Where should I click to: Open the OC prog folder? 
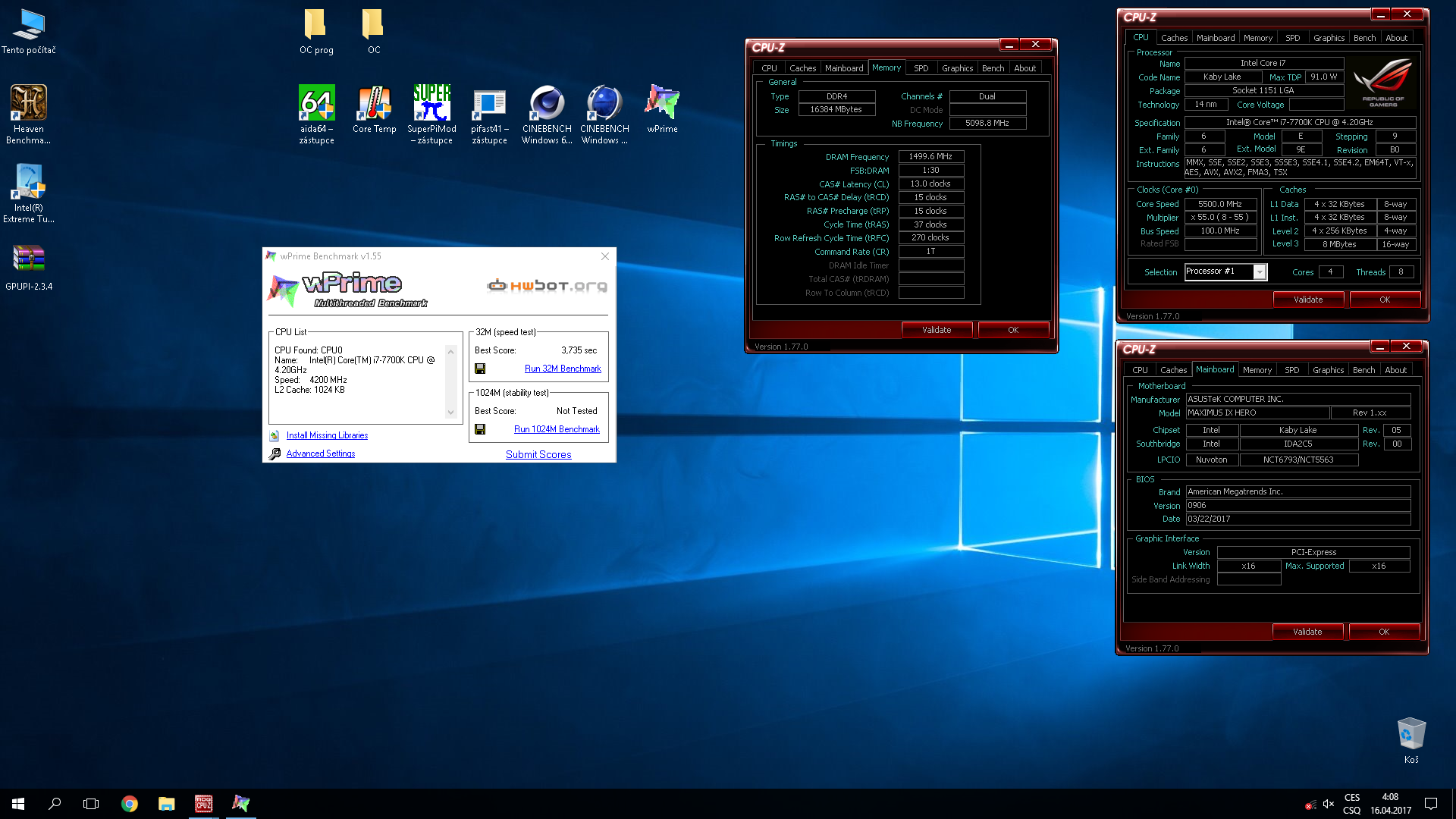point(316,32)
